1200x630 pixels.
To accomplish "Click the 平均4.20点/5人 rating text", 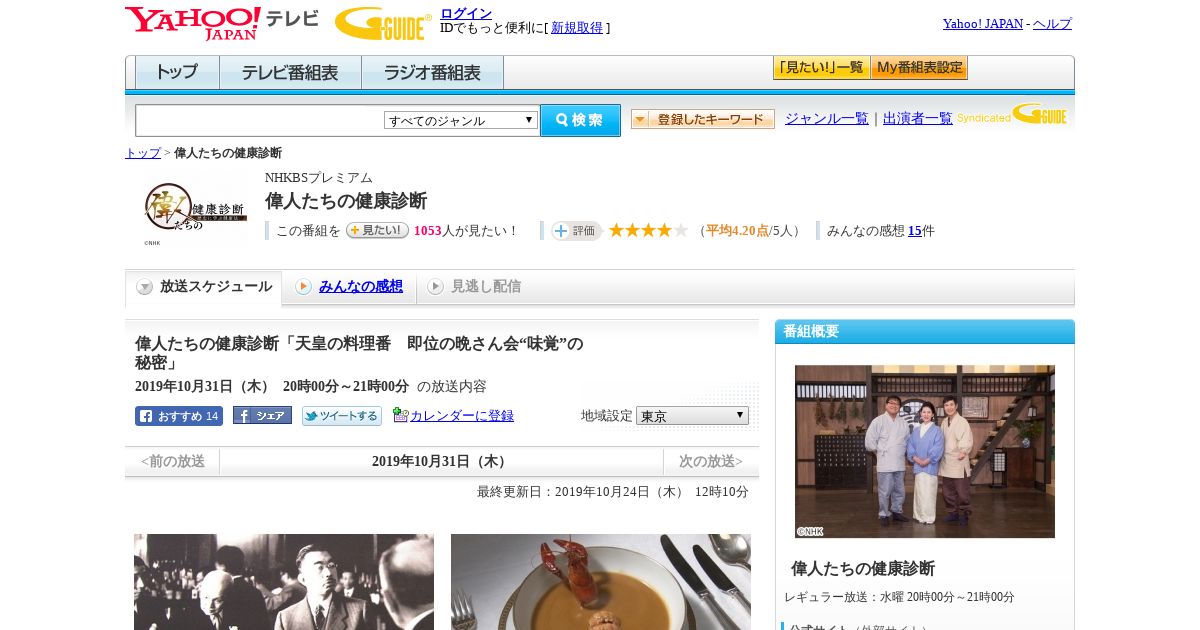I will (x=751, y=231).
